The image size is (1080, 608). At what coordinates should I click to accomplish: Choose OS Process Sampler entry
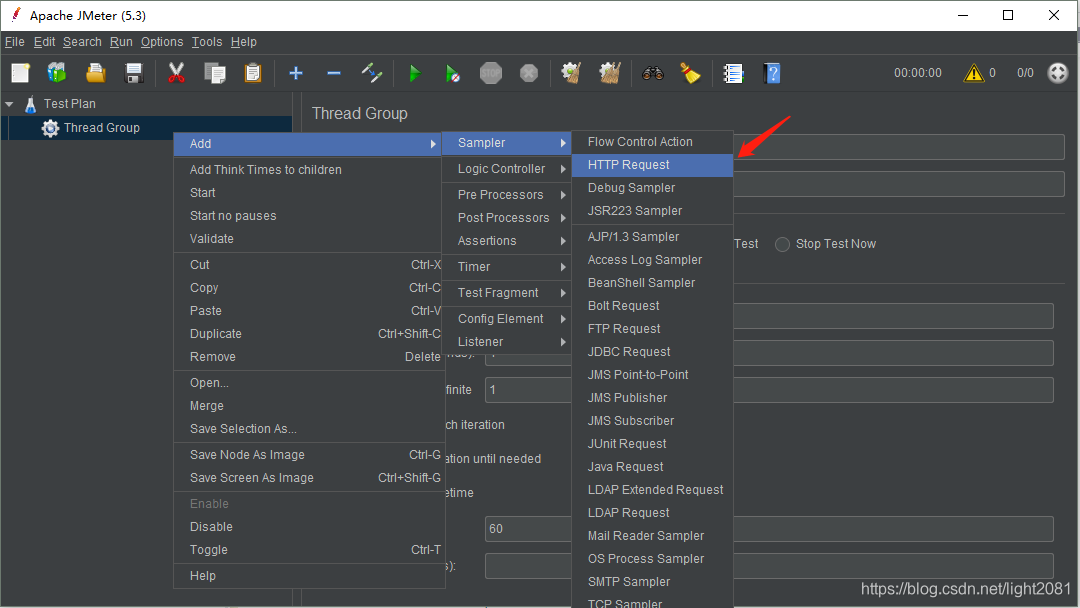pyautogui.click(x=652, y=559)
